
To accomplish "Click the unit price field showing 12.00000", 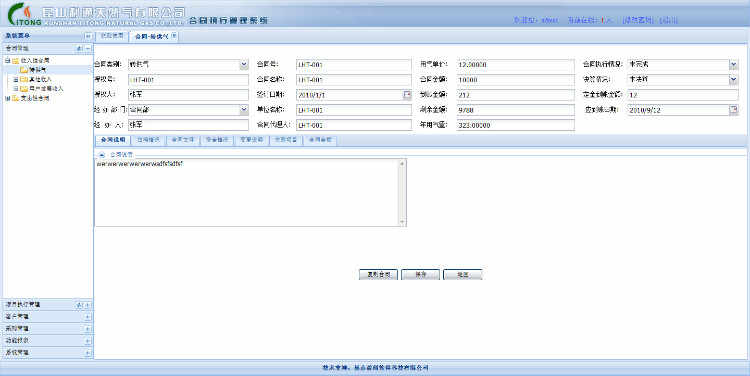I will pos(515,65).
